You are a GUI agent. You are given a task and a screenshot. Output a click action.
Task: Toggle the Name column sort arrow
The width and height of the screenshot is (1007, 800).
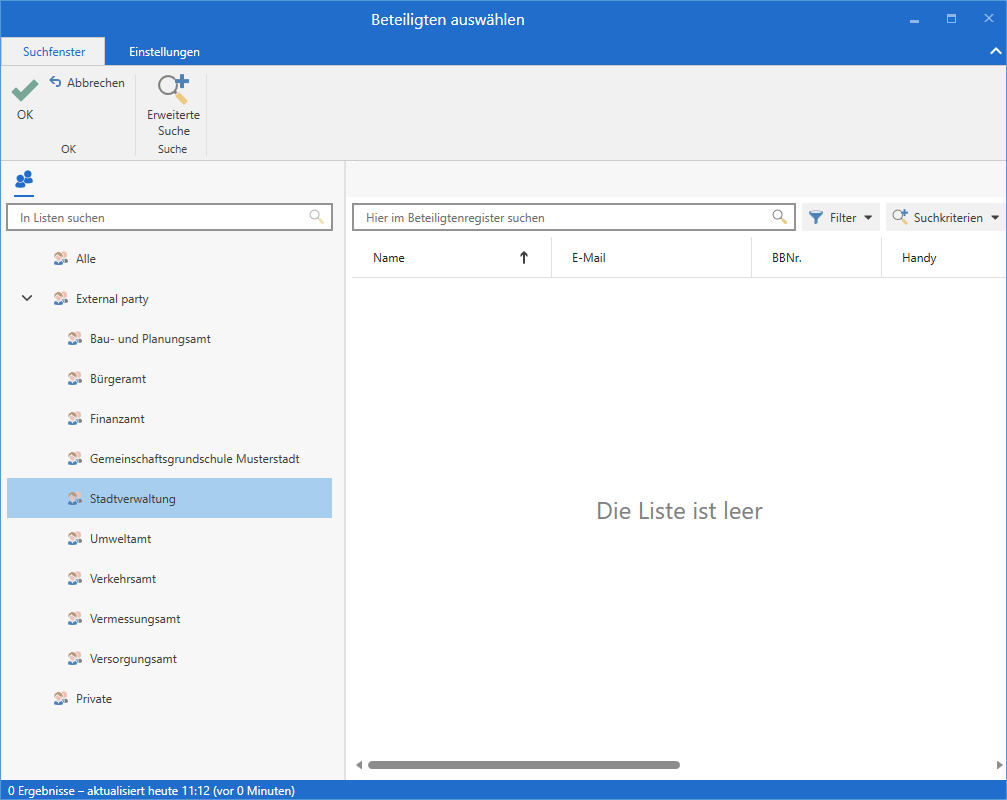[x=524, y=257]
